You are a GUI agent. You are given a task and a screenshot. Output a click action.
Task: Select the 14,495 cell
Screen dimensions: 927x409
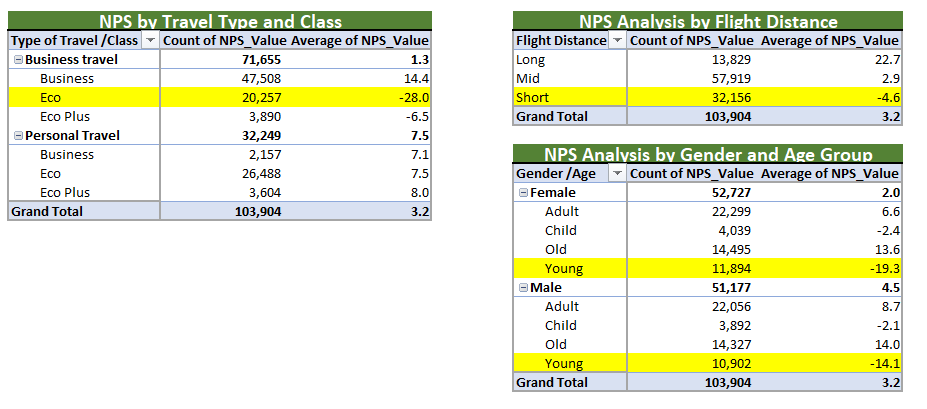point(731,249)
